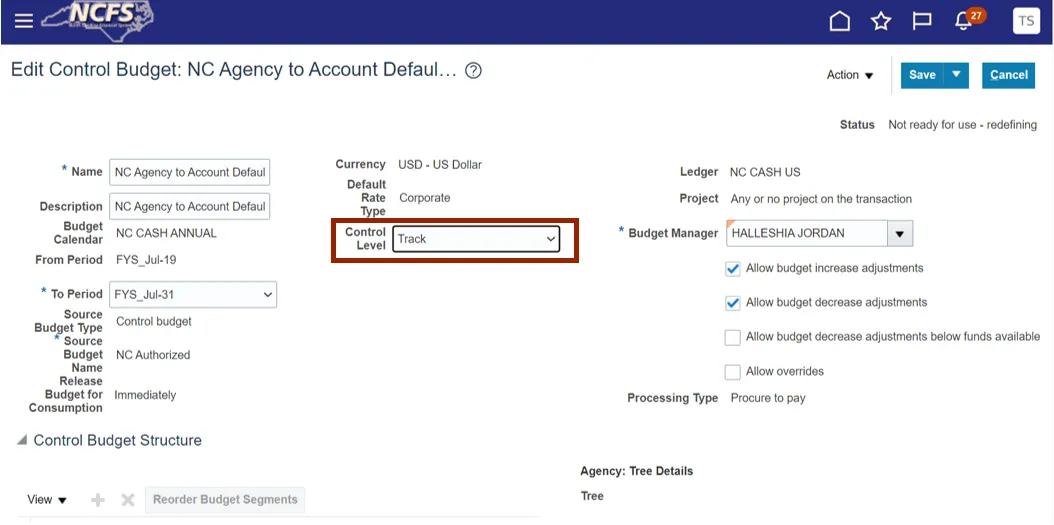Click the Cancel button

pyautogui.click(x=1009, y=75)
